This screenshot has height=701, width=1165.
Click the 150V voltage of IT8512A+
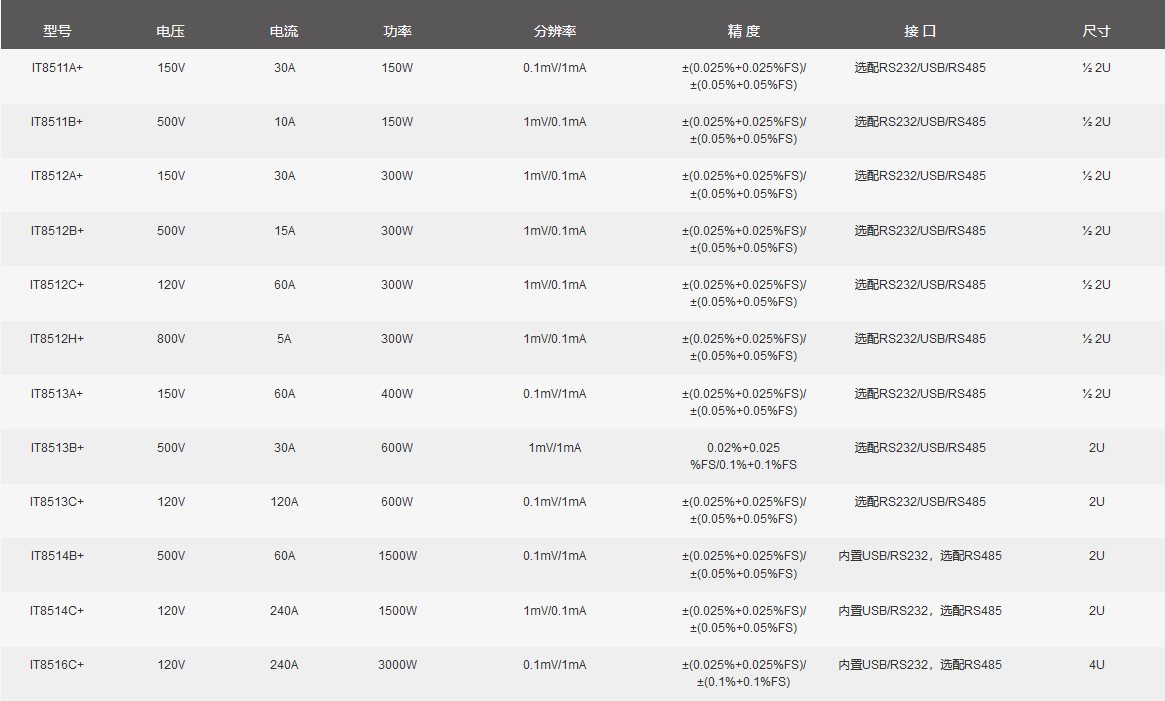point(171,176)
